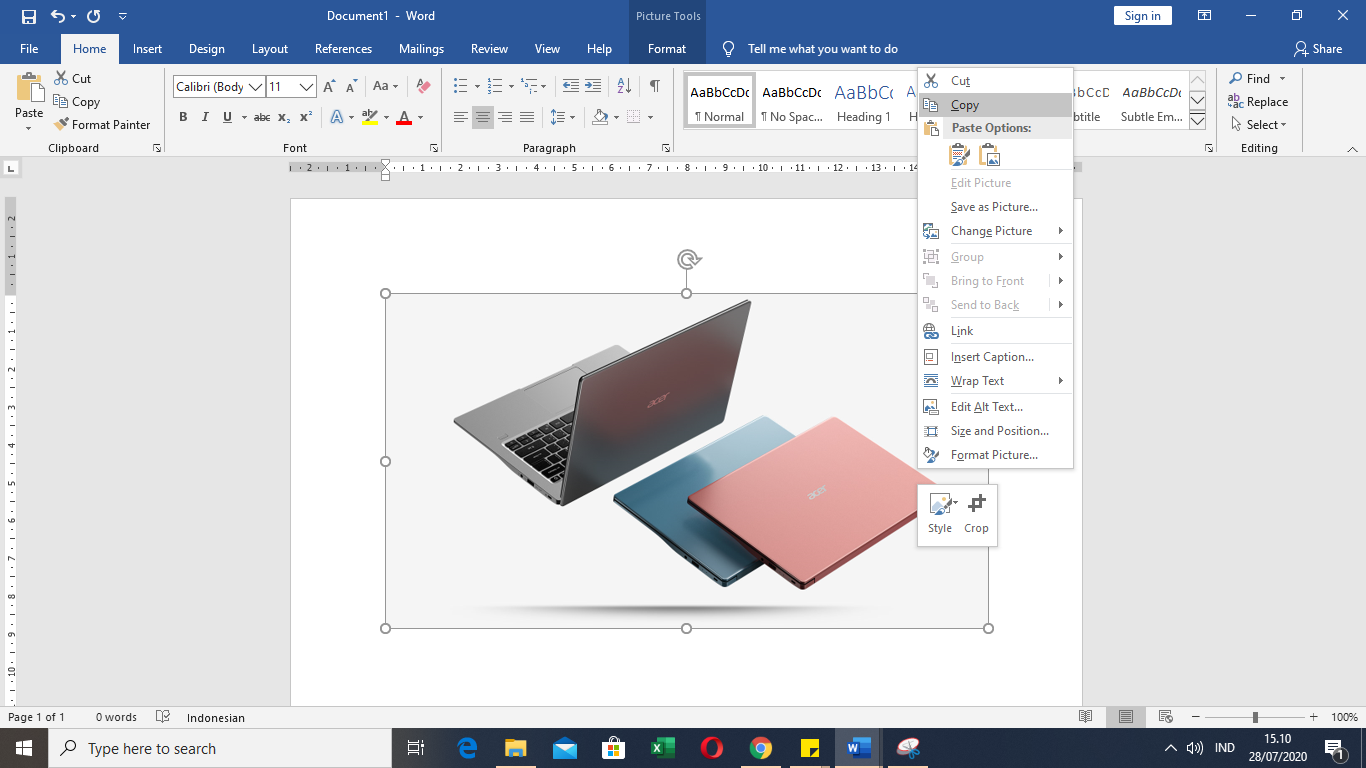Click the Share button
The width and height of the screenshot is (1366, 768).
[x=1317, y=49]
